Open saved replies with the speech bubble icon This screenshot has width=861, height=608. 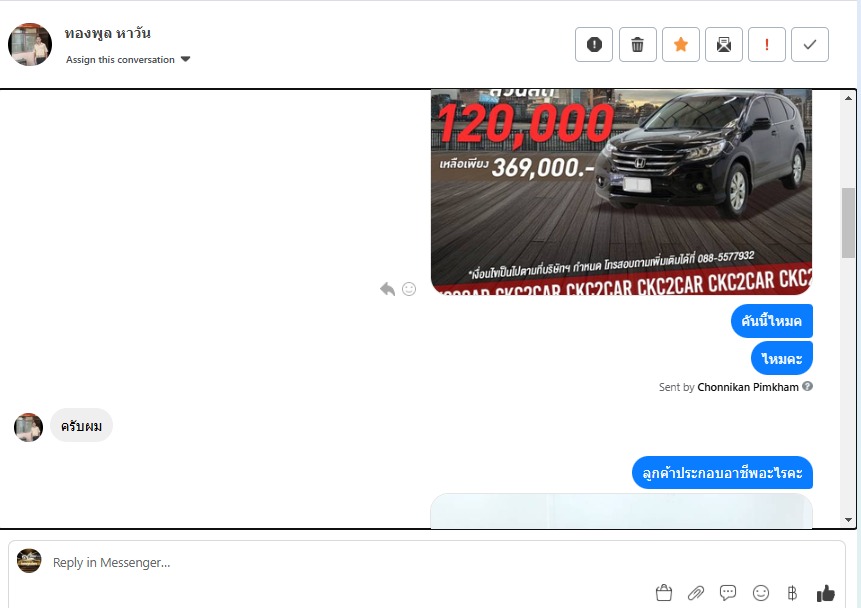click(x=728, y=593)
